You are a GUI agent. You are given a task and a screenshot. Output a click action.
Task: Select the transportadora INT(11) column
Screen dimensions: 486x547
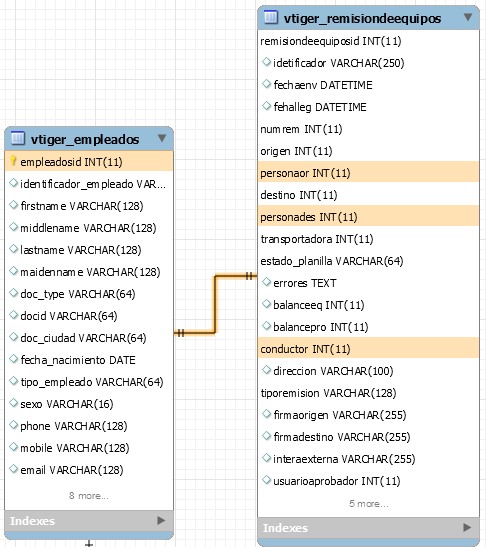(368, 239)
